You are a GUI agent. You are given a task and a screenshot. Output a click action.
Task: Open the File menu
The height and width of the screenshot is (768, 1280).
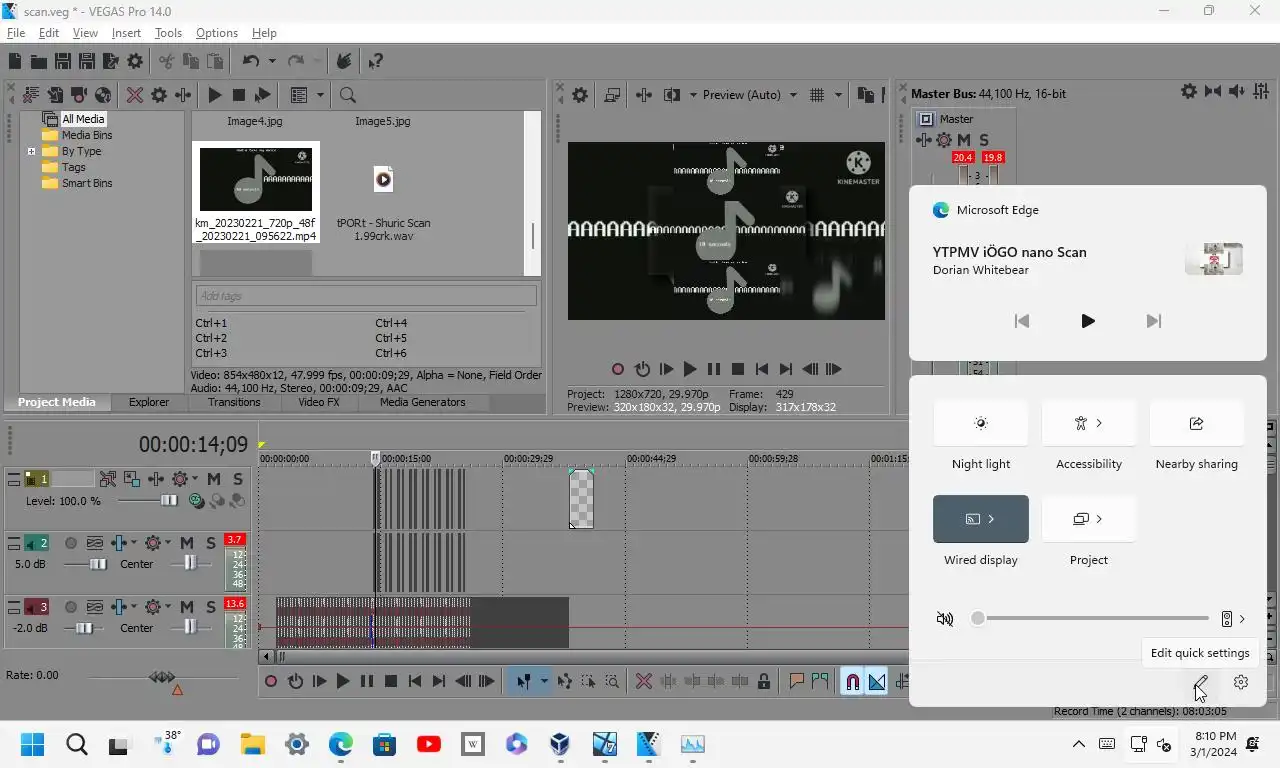(16, 33)
